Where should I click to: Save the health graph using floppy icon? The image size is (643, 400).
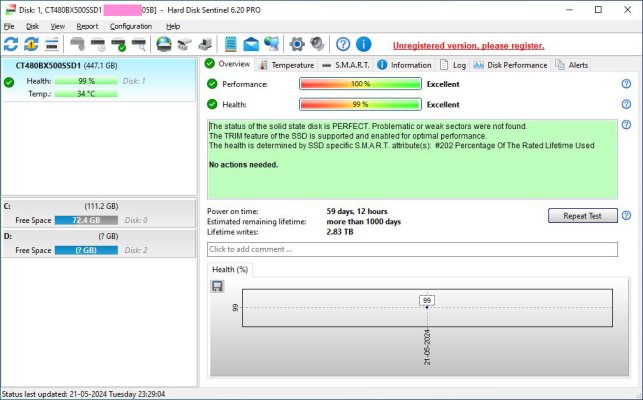click(217, 286)
